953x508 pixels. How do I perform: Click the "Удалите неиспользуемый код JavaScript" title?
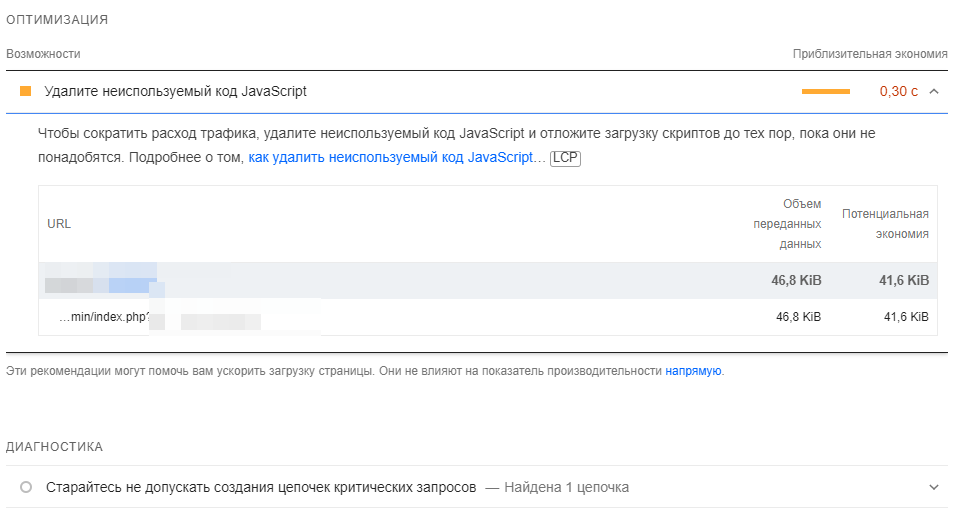click(175, 91)
